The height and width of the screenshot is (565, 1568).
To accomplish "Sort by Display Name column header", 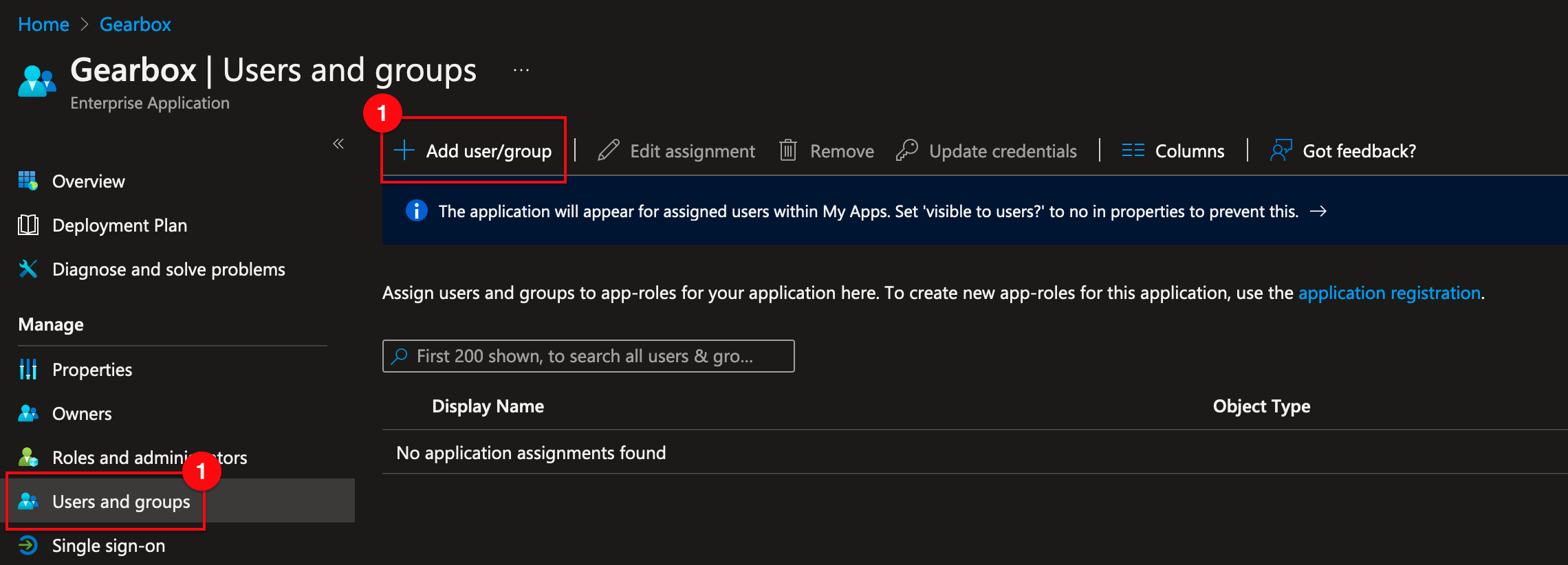I will (488, 406).
